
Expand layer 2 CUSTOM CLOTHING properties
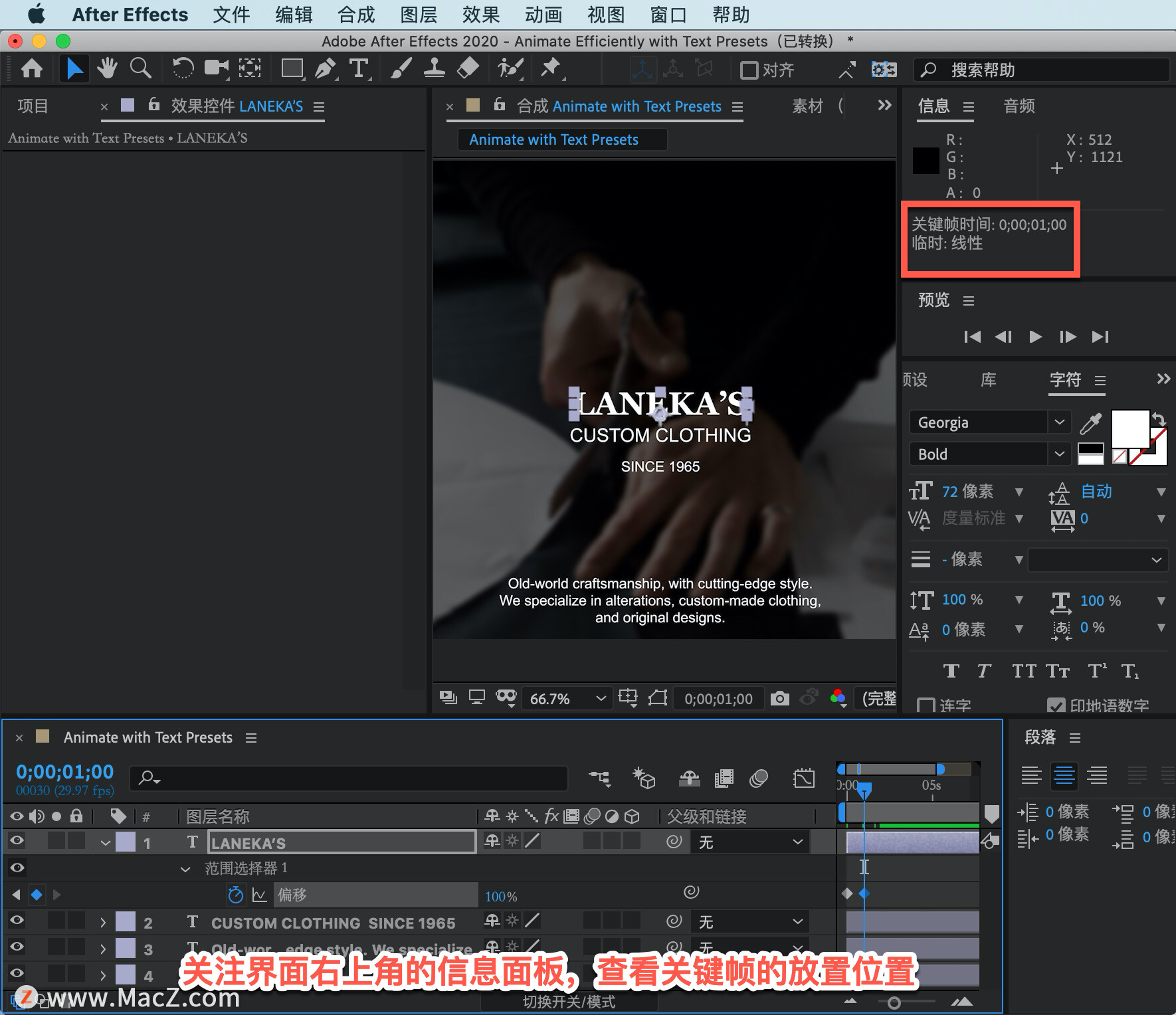(102, 922)
